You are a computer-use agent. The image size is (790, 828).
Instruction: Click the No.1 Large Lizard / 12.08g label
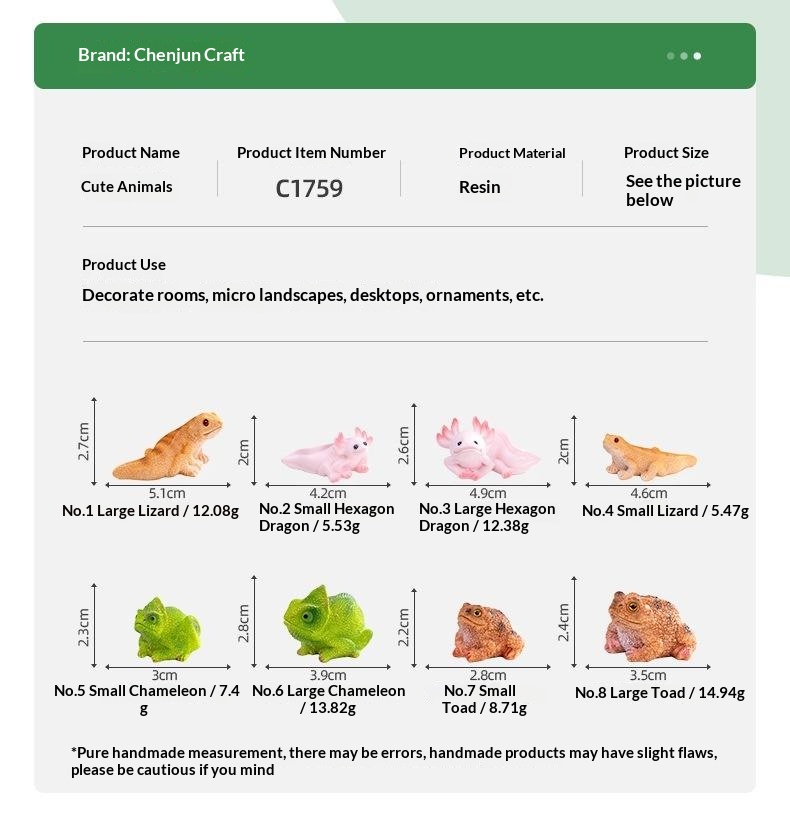coord(151,511)
